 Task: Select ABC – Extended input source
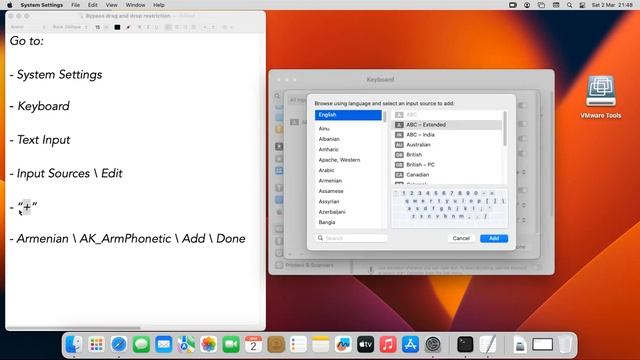(x=447, y=125)
